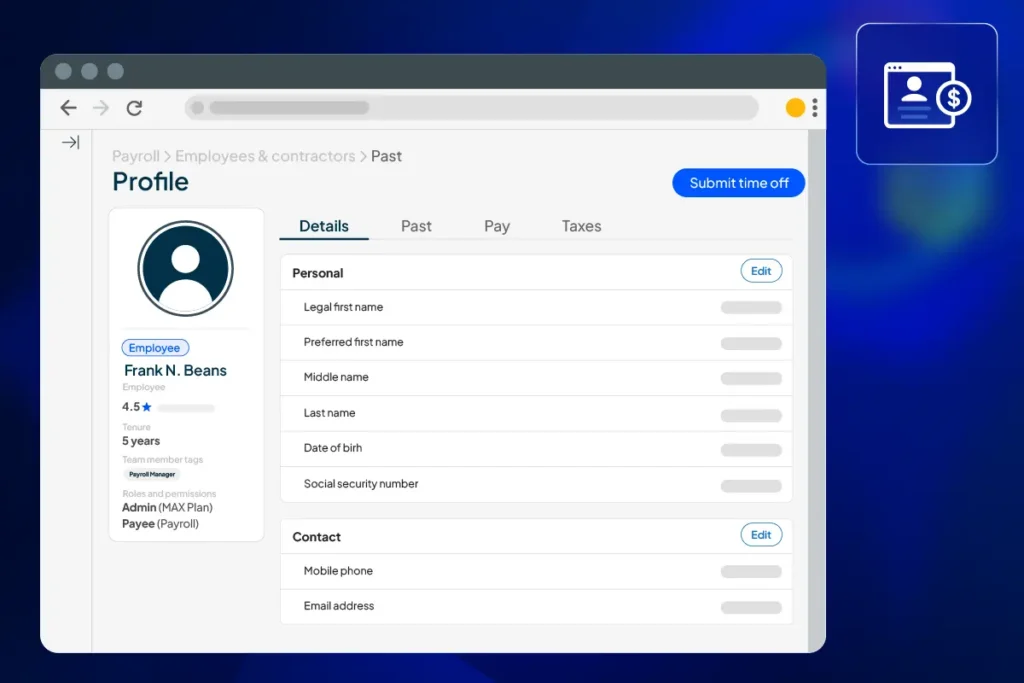Click the search icon in the address bar
This screenshot has height=683, width=1024.
point(199,107)
